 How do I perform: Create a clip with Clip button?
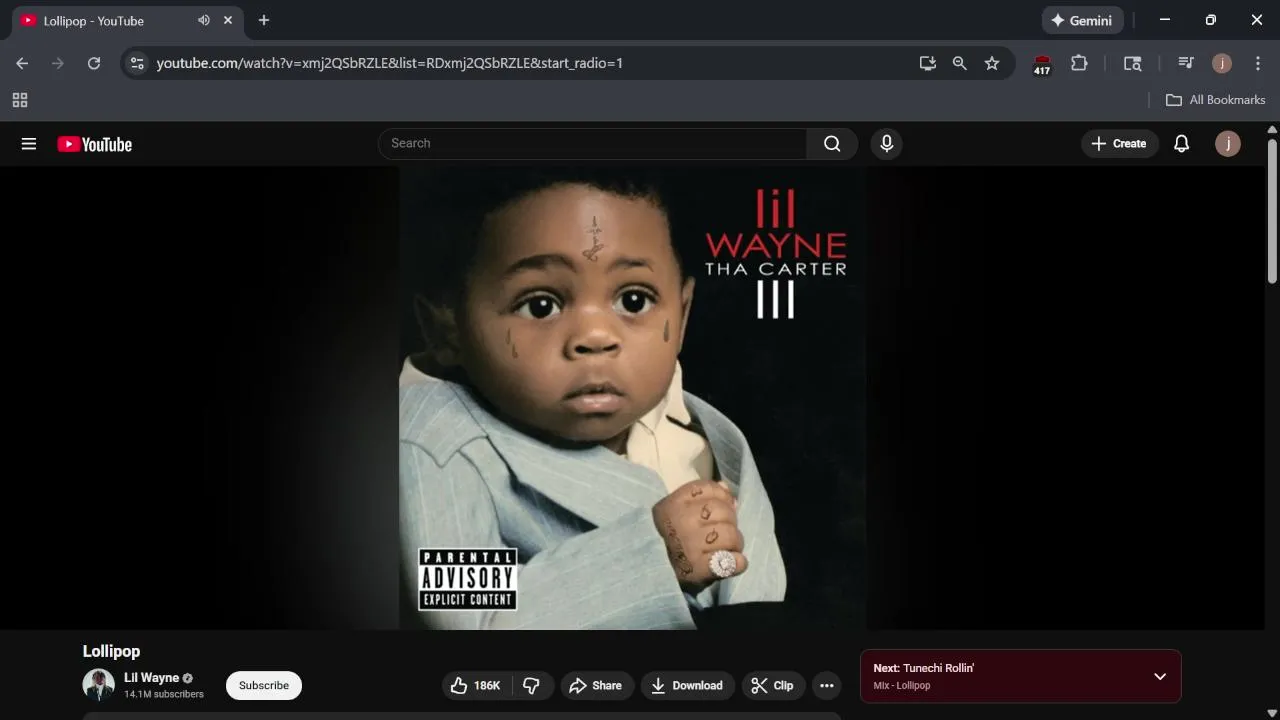tap(773, 685)
